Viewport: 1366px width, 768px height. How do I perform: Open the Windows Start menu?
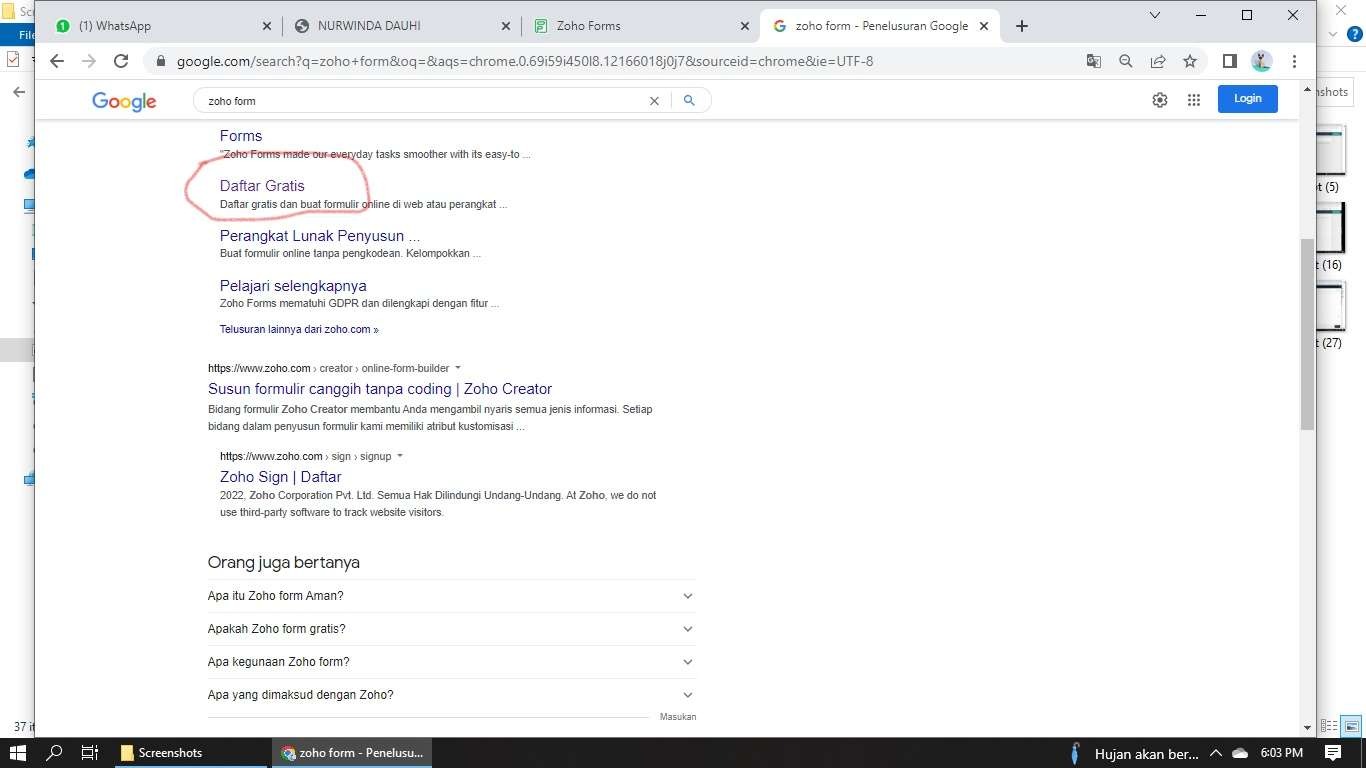click(x=18, y=753)
